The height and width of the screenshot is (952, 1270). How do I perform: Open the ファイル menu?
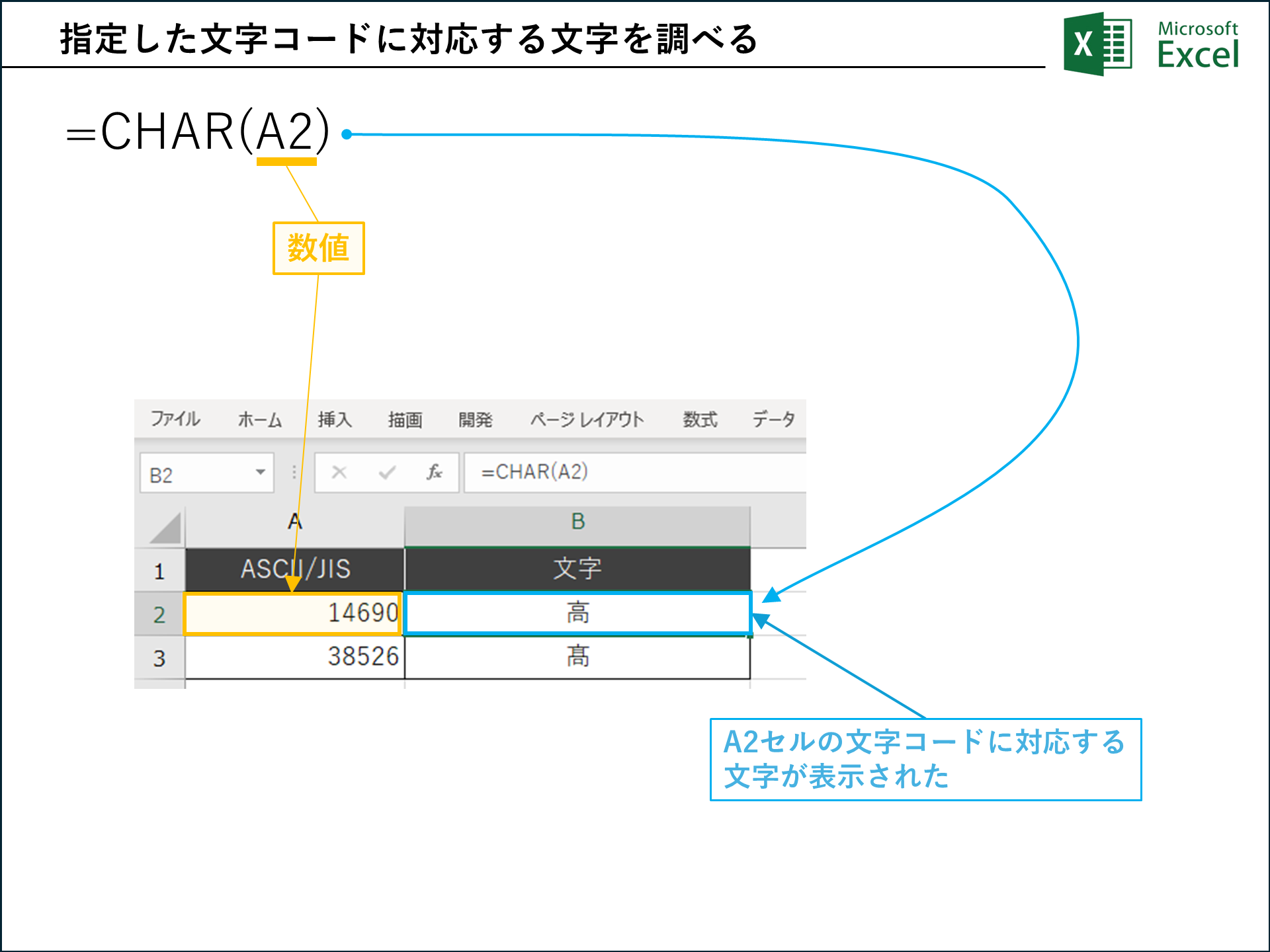click(175, 418)
